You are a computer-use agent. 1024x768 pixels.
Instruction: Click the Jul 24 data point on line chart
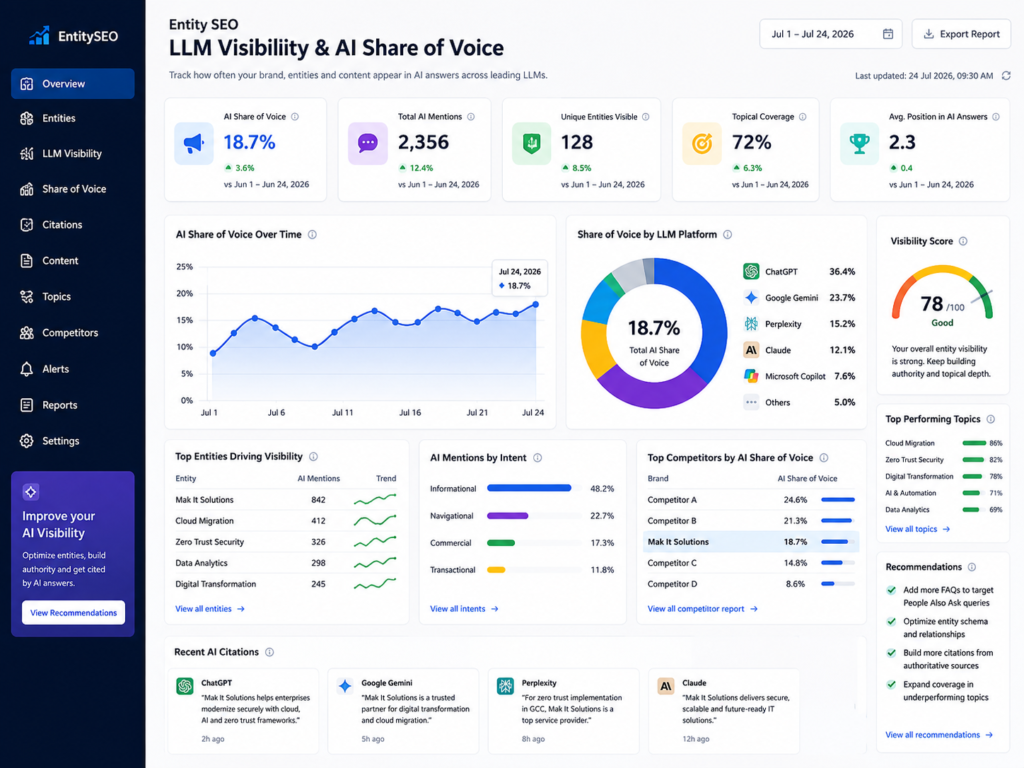click(x=536, y=304)
